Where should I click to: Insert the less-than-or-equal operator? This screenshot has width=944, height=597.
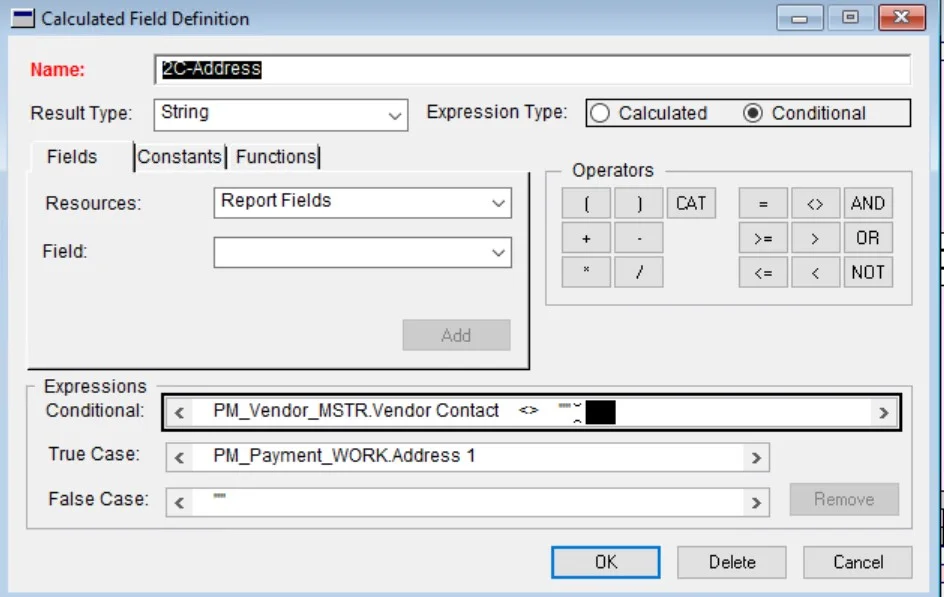pyautogui.click(x=763, y=273)
